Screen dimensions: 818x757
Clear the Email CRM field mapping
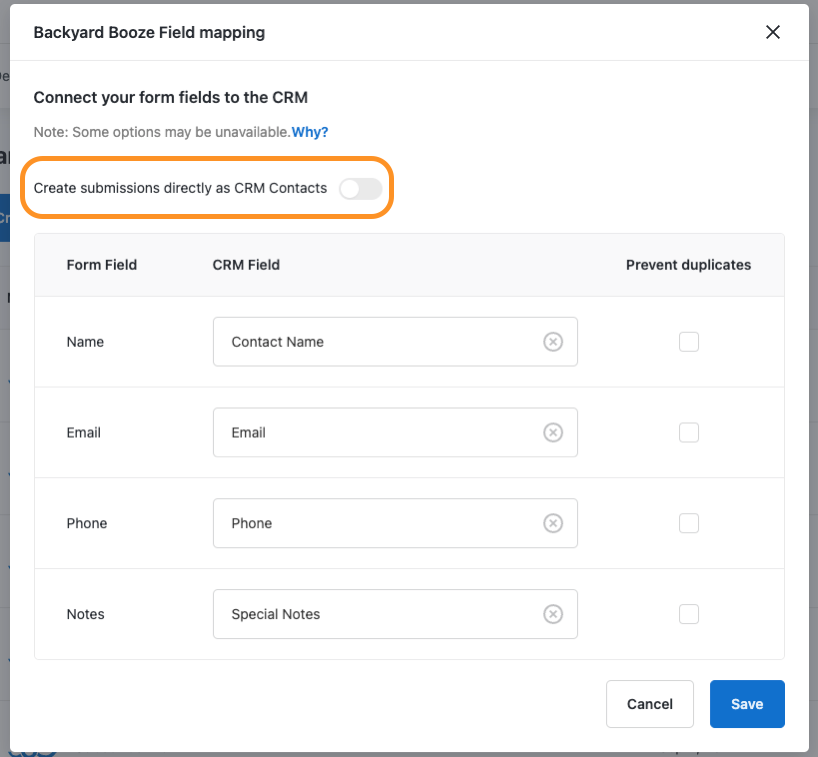click(x=553, y=432)
